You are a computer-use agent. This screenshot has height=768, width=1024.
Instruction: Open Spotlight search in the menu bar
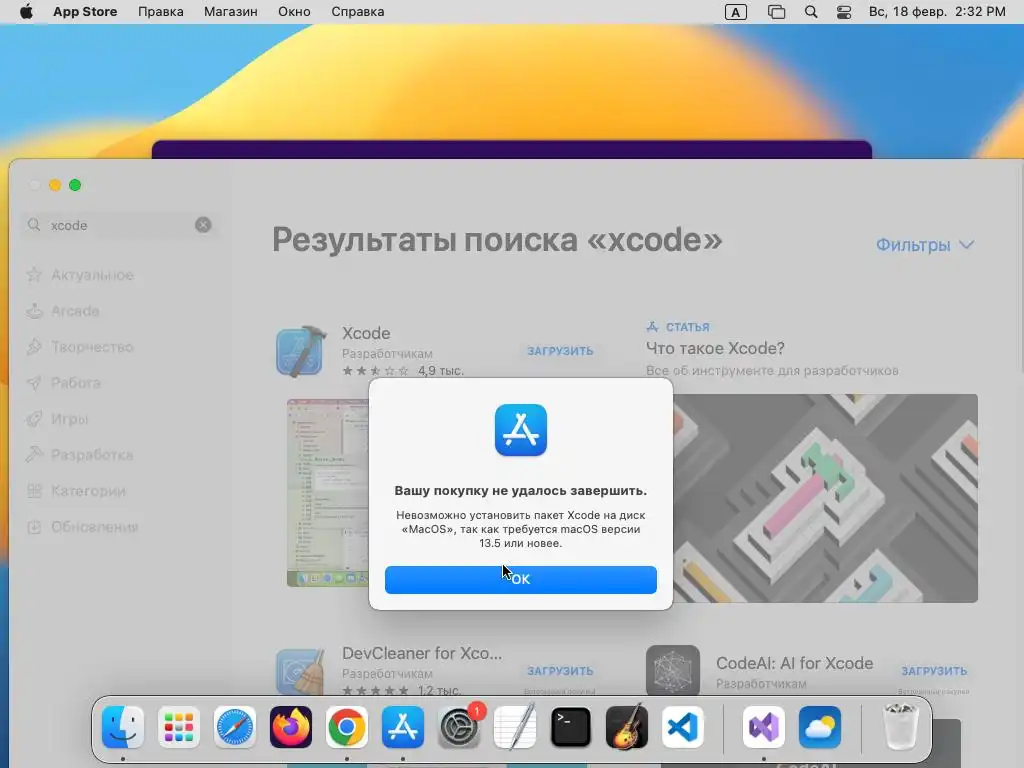point(810,12)
